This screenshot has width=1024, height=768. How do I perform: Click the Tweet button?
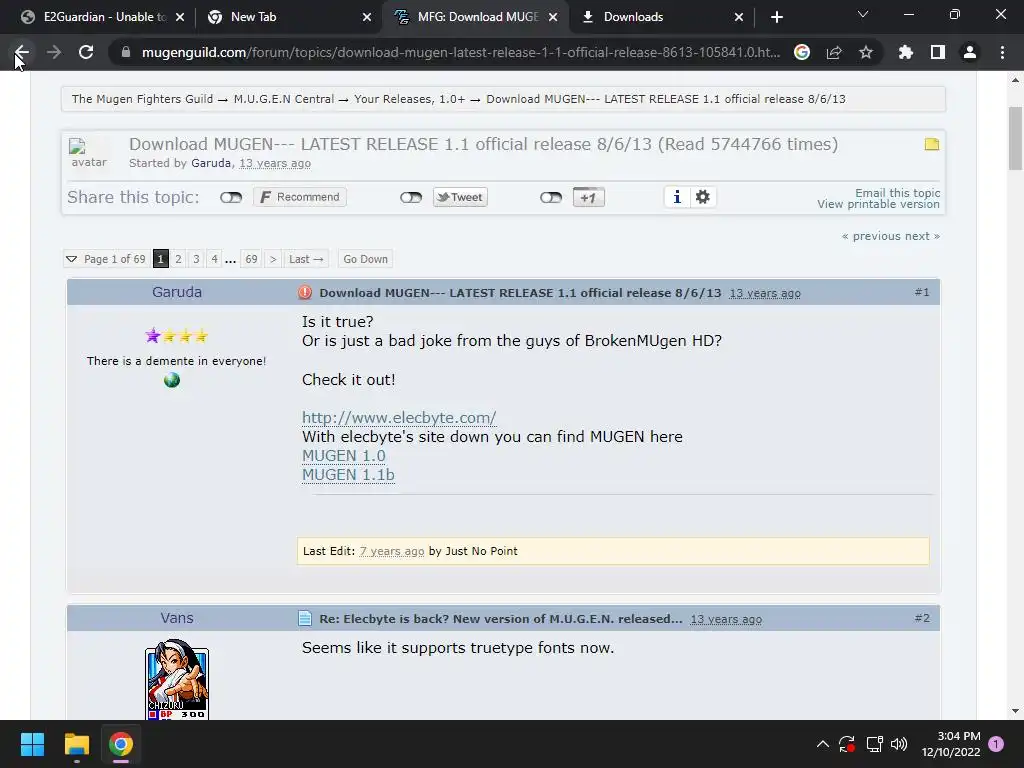(460, 197)
